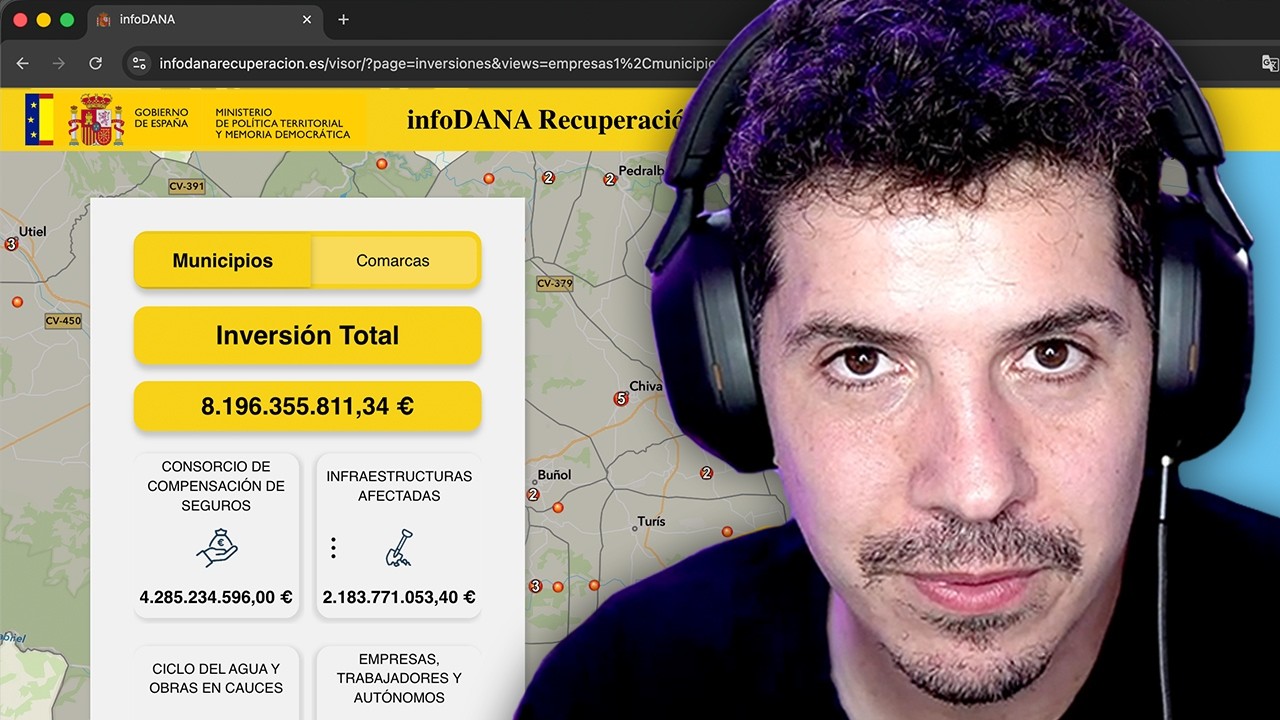The height and width of the screenshot is (720, 1280).
Task: Click the address bar URL
Action: tap(438, 63)
